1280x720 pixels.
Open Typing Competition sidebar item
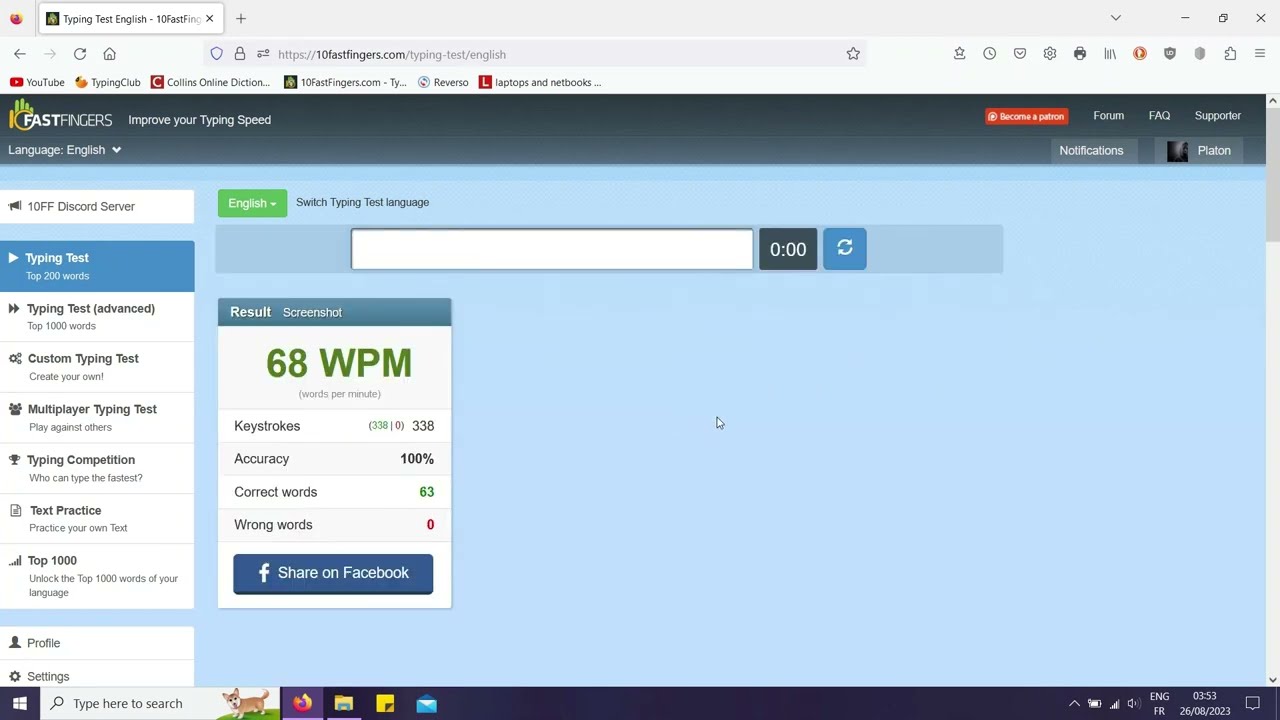97,468
